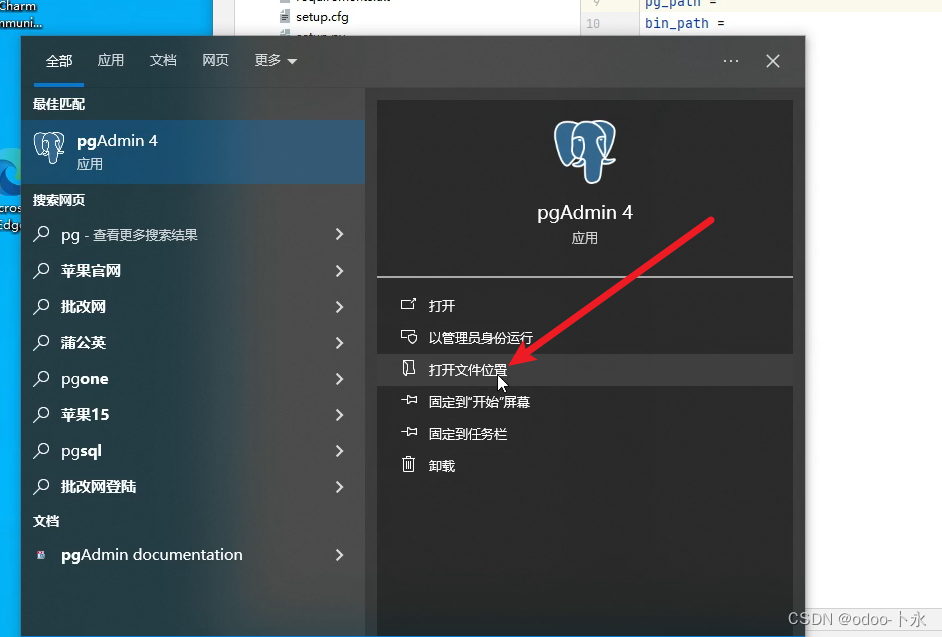Expand the chevron next to pgone
Viewport: 942px width, 637px height.
pyautogui.click(x=339, y=379)
